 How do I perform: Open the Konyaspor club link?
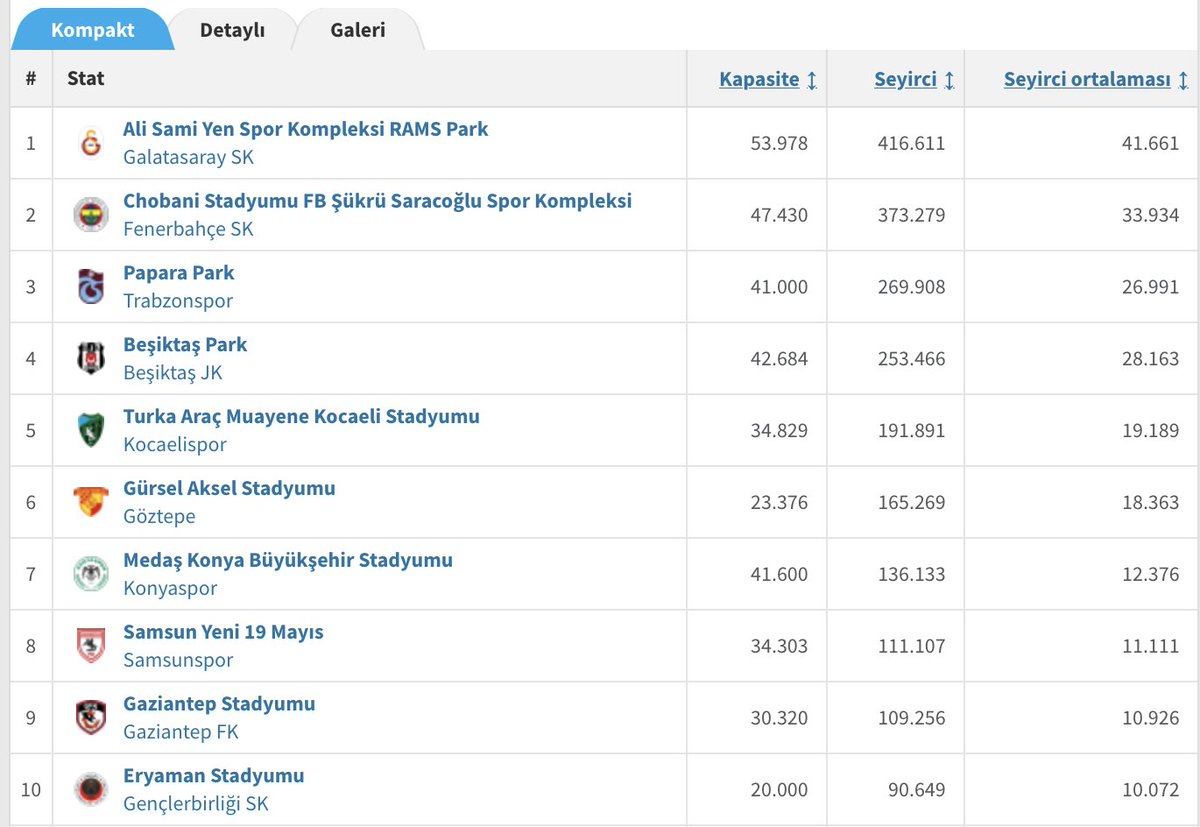point(170,589)
